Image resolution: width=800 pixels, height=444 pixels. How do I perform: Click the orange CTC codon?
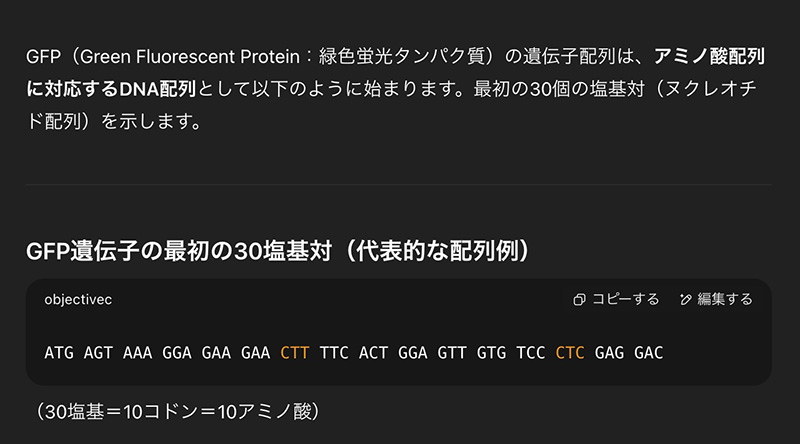coord(570,353)
